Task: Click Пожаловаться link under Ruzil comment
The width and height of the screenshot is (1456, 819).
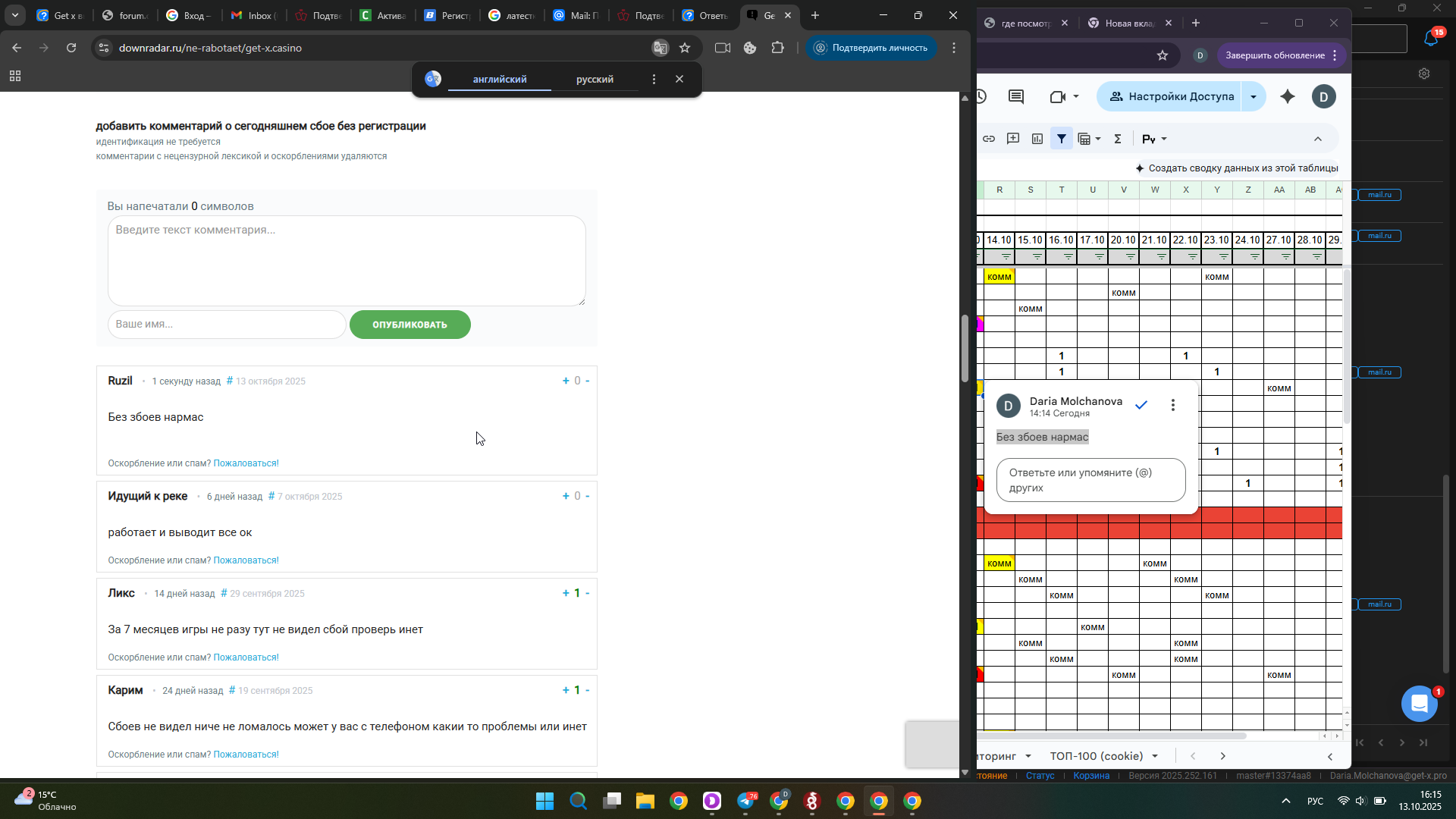Action: pyautogui.click(x=246, y=463)
